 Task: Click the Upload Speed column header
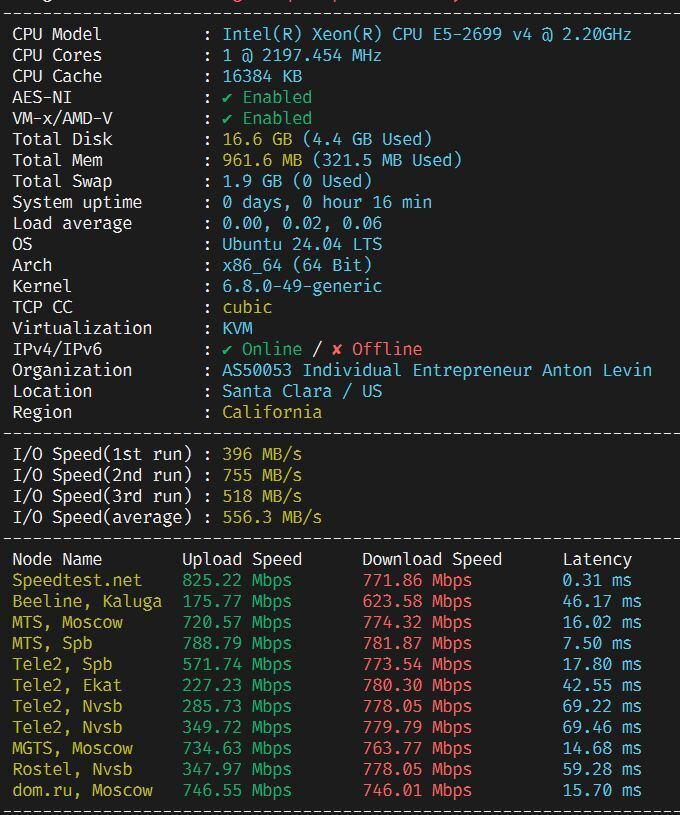pos(242,559)
